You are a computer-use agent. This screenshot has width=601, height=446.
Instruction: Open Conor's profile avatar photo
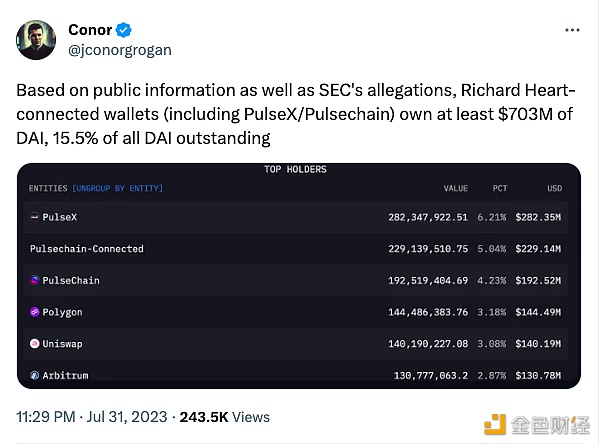36,40
